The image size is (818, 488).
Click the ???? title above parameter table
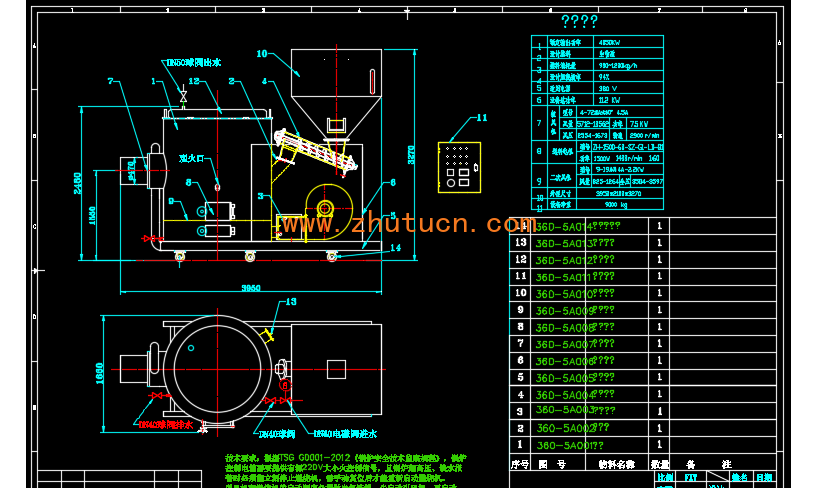[x=579, y=21]
